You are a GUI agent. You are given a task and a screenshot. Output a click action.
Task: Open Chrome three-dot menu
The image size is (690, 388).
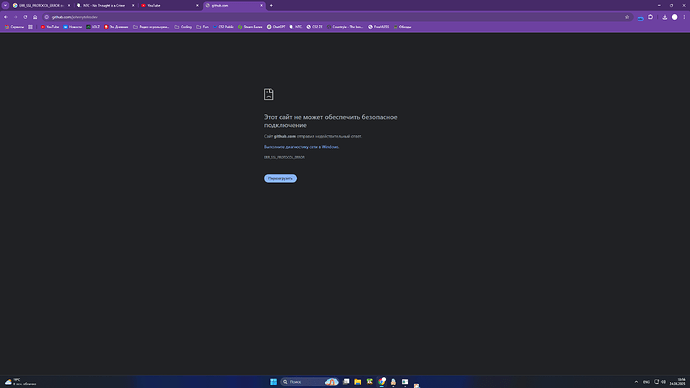(684, 17)
